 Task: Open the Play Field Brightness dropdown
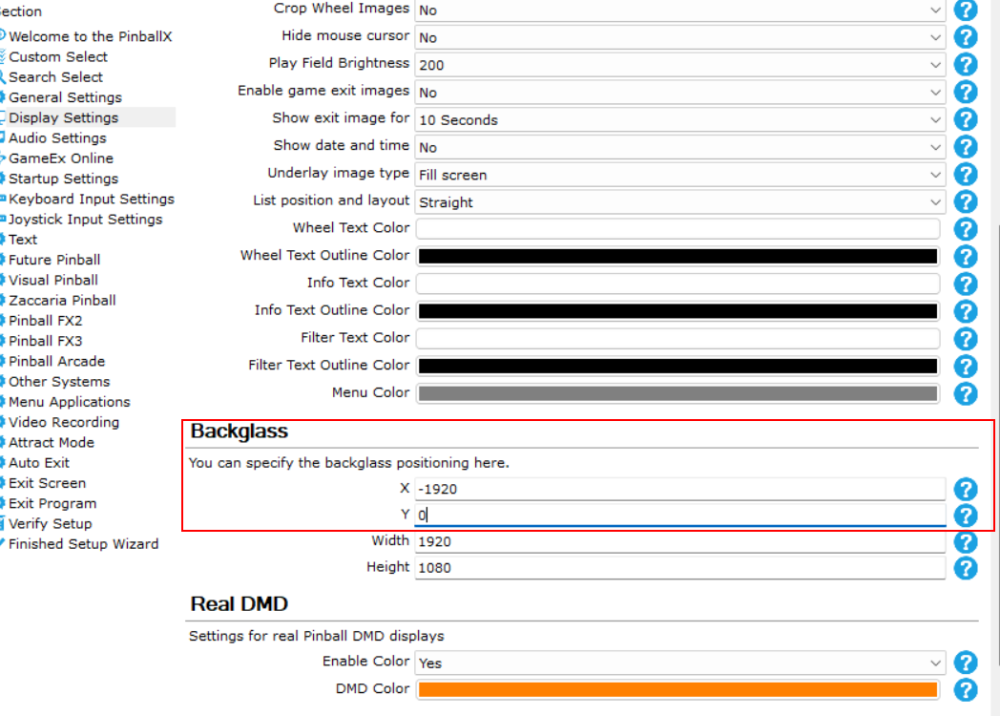click(x=680, y=65)
